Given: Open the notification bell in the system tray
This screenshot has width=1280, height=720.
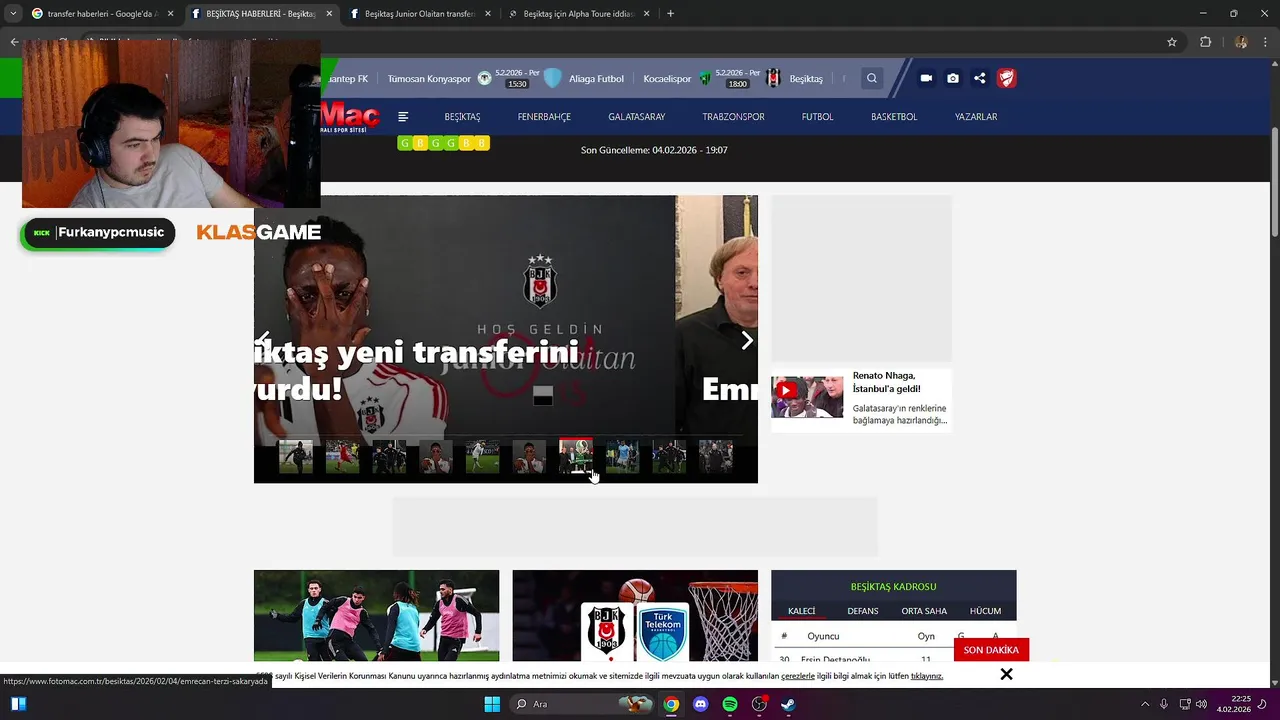Looking at the screenshot, I should pyautogui.click(x=1262, y=704).
